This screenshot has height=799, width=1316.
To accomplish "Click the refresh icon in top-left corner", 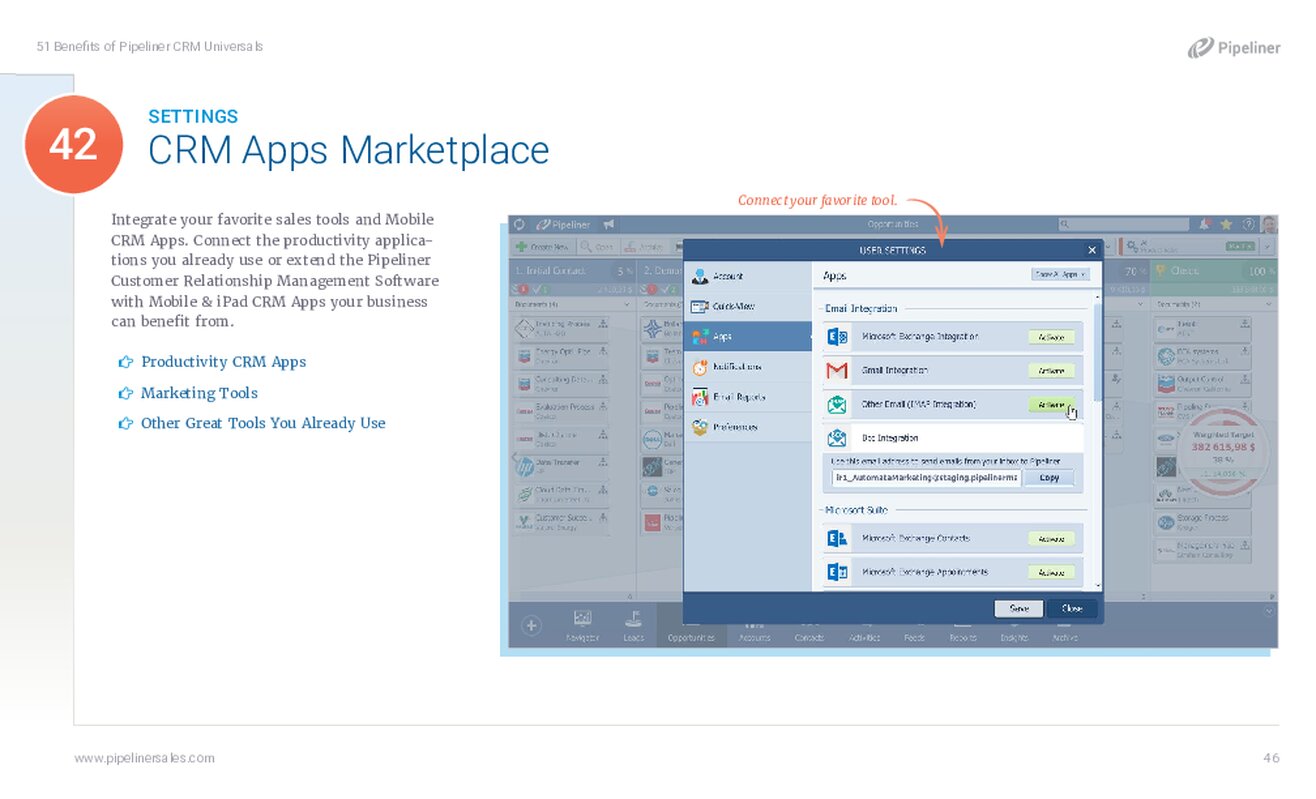I will 518,225.
